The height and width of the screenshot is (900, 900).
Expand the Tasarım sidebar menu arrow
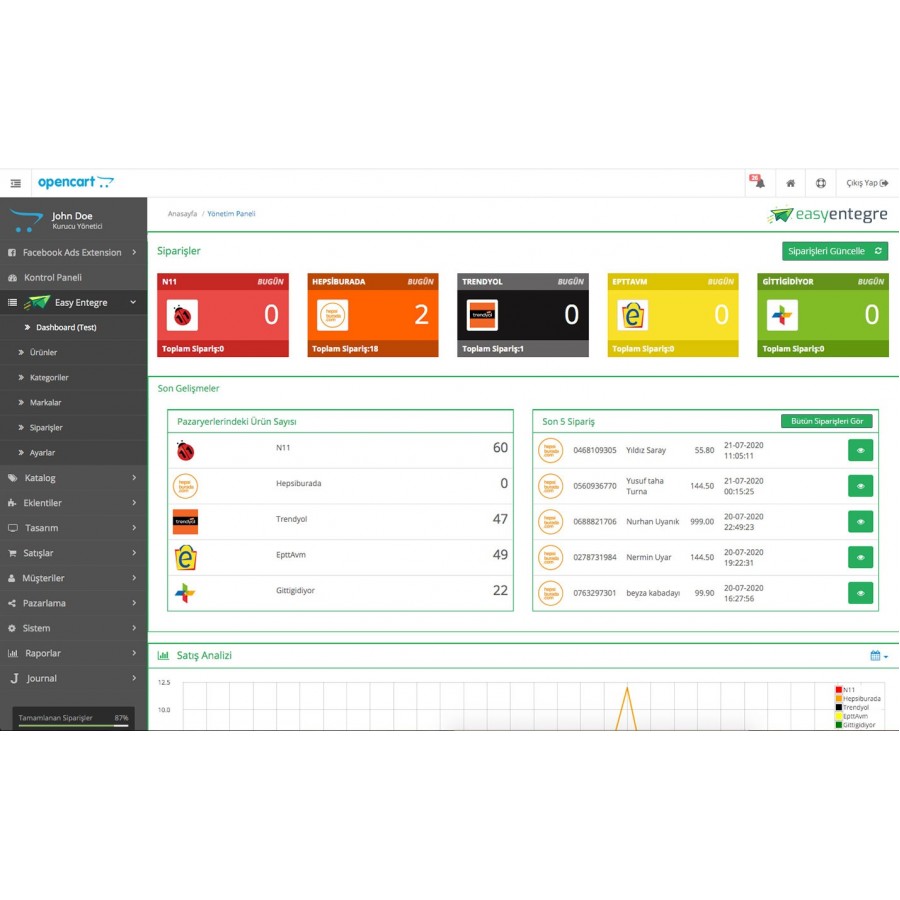[x=134, y=527]
